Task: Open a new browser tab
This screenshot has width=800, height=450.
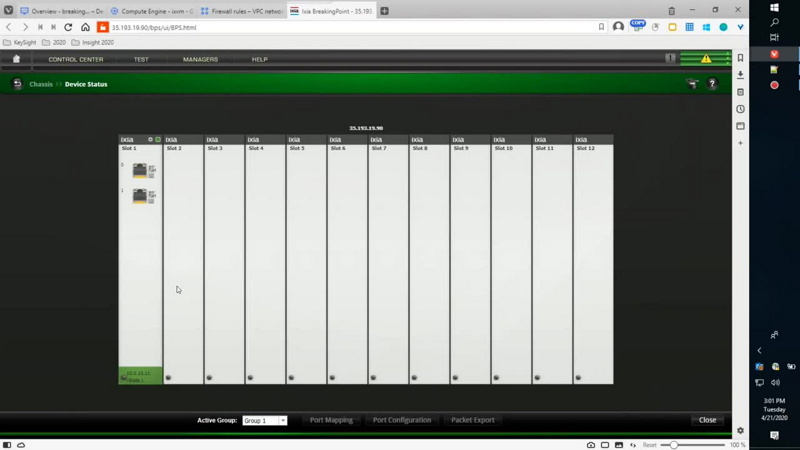Action: coord(384,11)
